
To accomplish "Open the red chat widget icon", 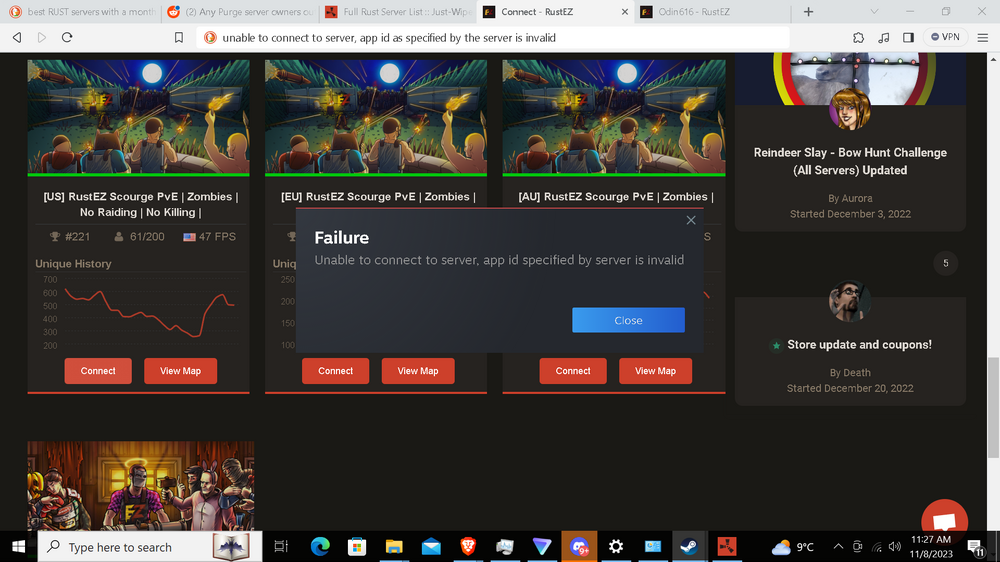I will pyautogui.click(x=943, y=521).
